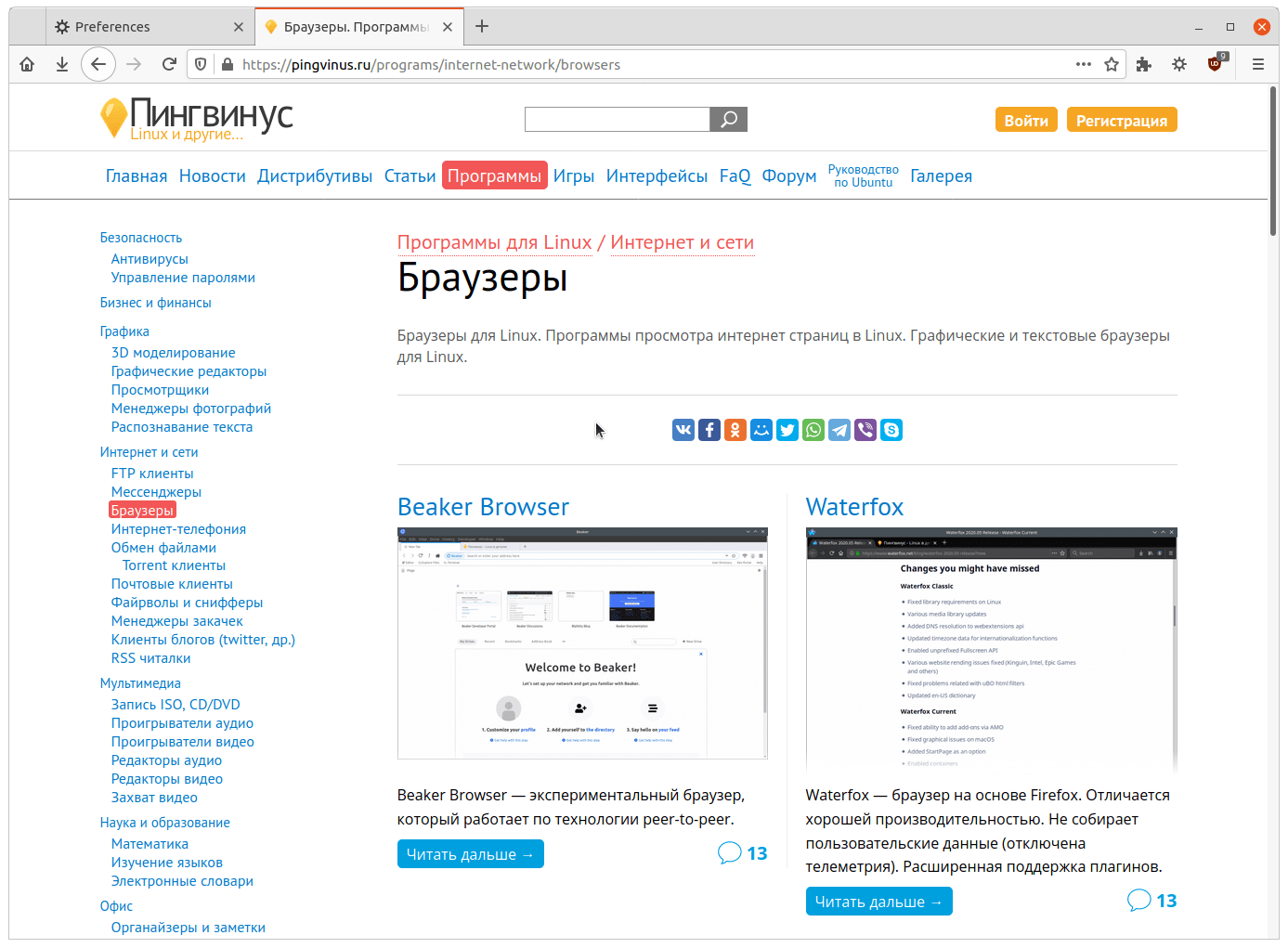This screenshot has height=948, width=1288.
Task: Open the Waterfox screenshot thumbnail
Action: click(991, 649)
